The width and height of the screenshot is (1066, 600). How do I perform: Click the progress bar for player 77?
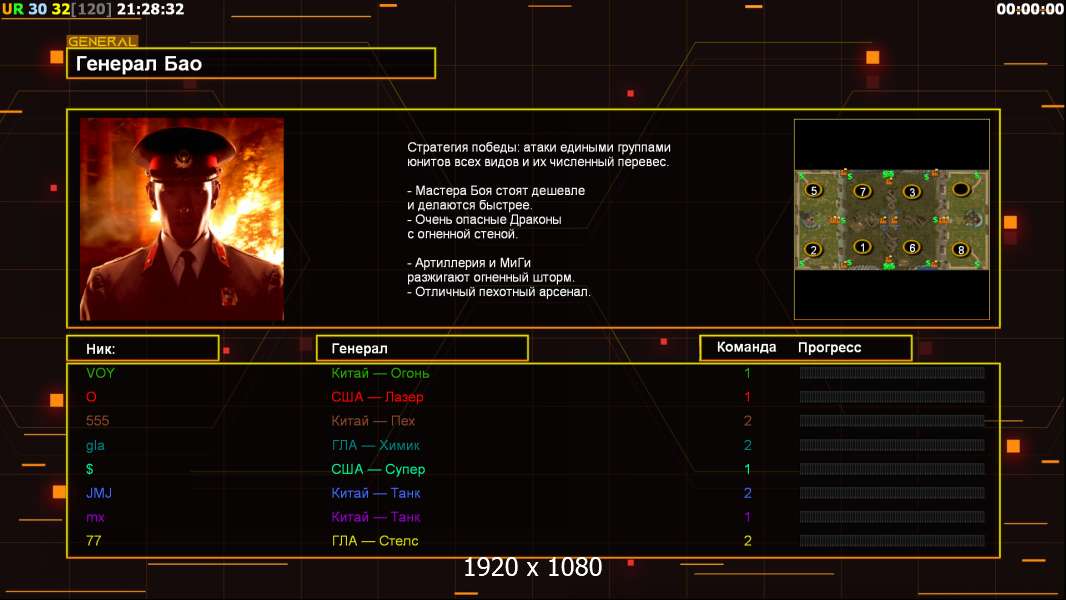pos(892,541)
